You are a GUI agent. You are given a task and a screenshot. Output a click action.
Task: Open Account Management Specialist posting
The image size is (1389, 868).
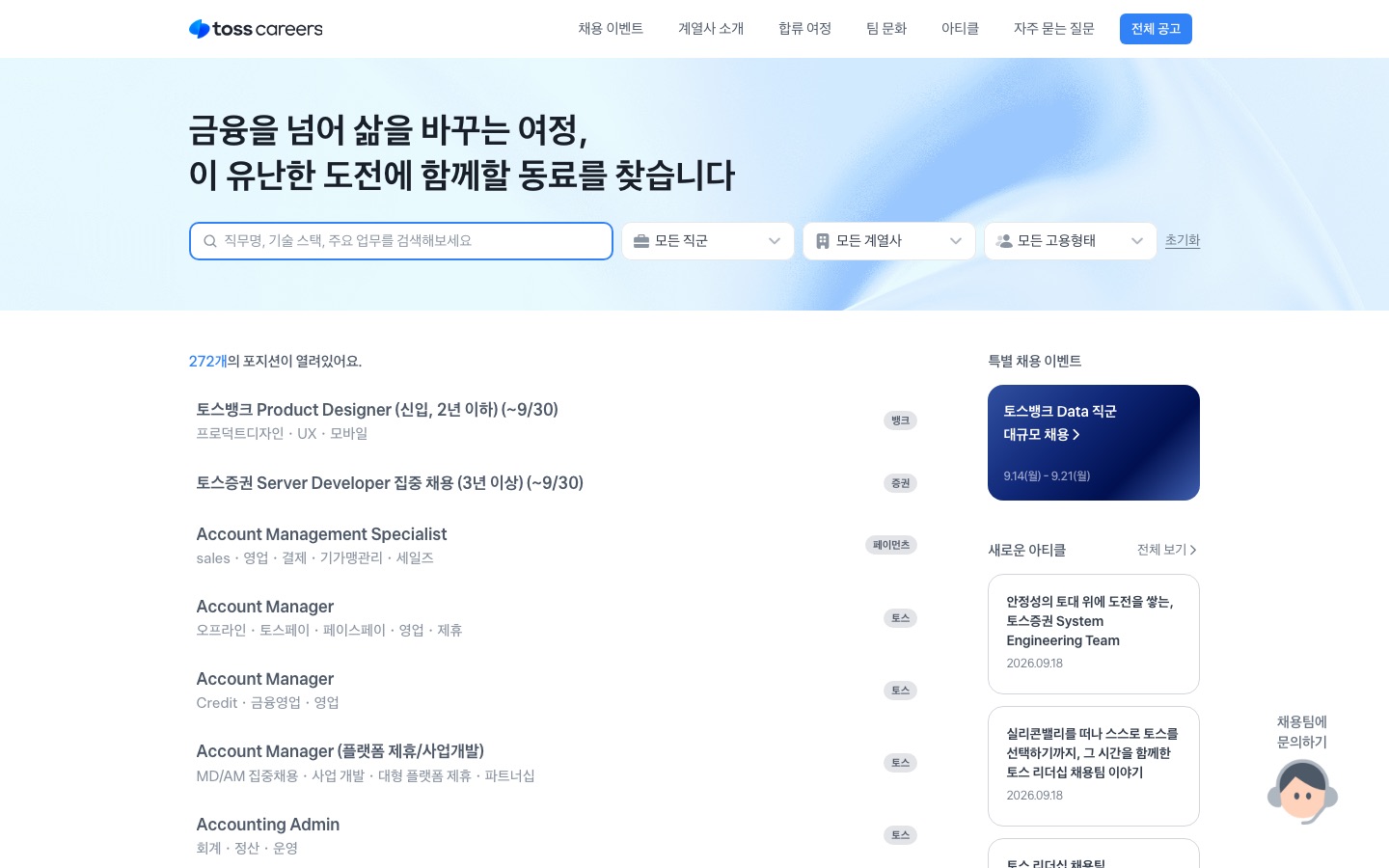(557, 545)
